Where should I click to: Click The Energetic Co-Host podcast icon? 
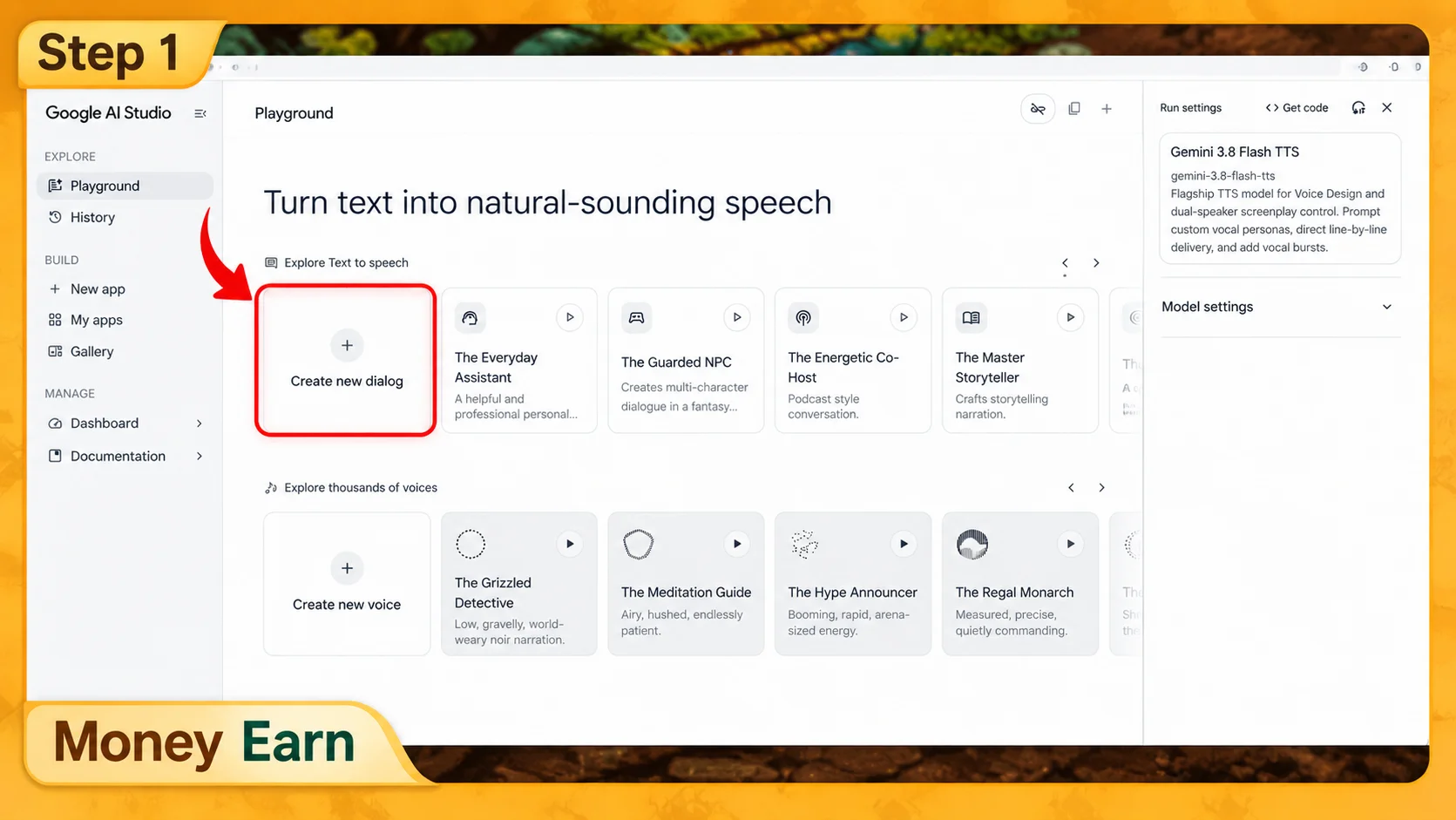click(x=803, y=318)
